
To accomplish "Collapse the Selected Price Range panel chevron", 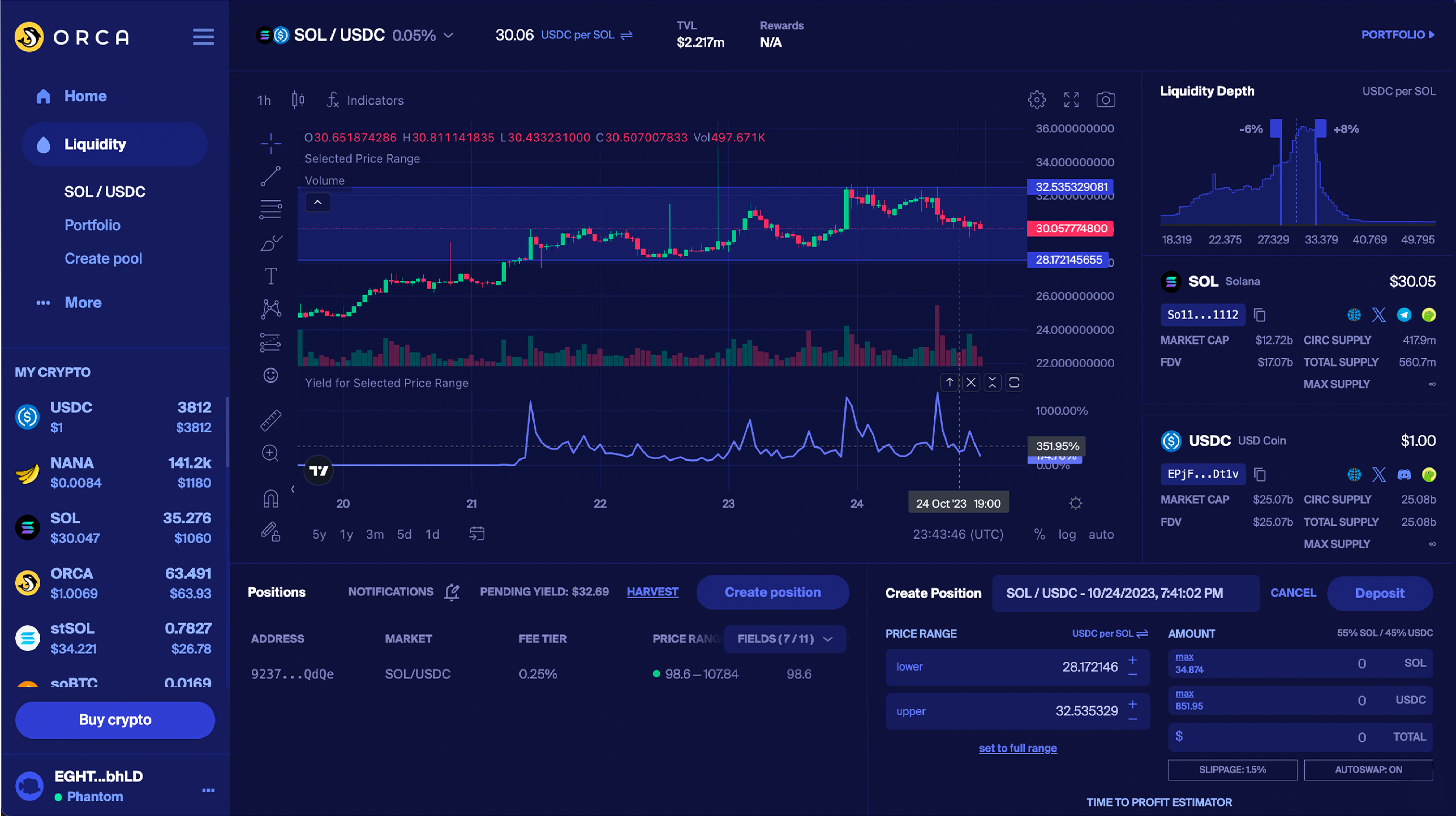I will (318, 202).
